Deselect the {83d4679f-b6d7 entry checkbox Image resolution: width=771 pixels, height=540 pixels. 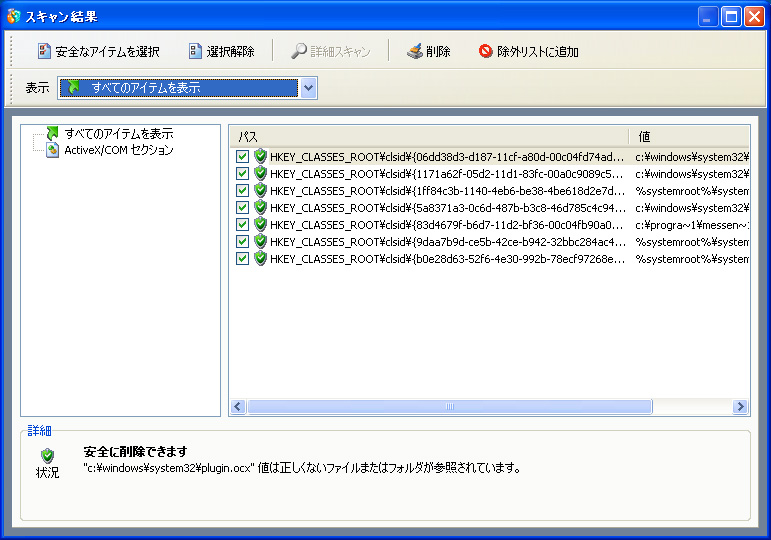[x=242, y=224]
